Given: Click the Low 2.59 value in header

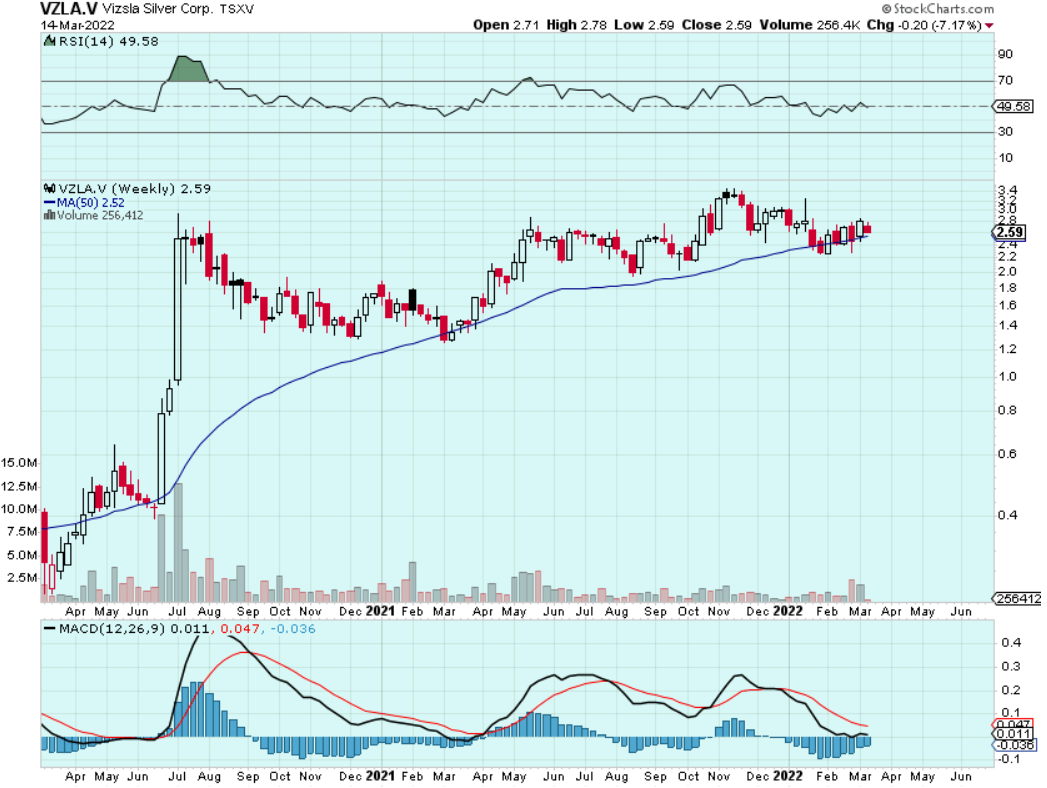Looking at the screenshot, I should coord(644,25).
